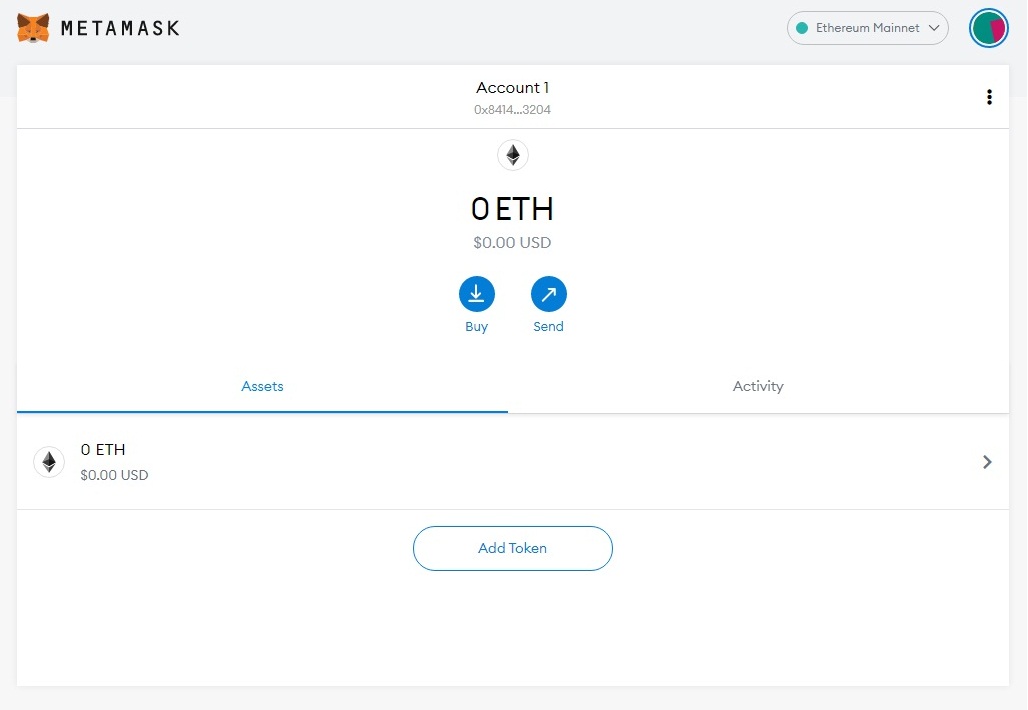Switch to the Activity tab
This screenshot has height=710, width=1028.
[x=758, y=386]
